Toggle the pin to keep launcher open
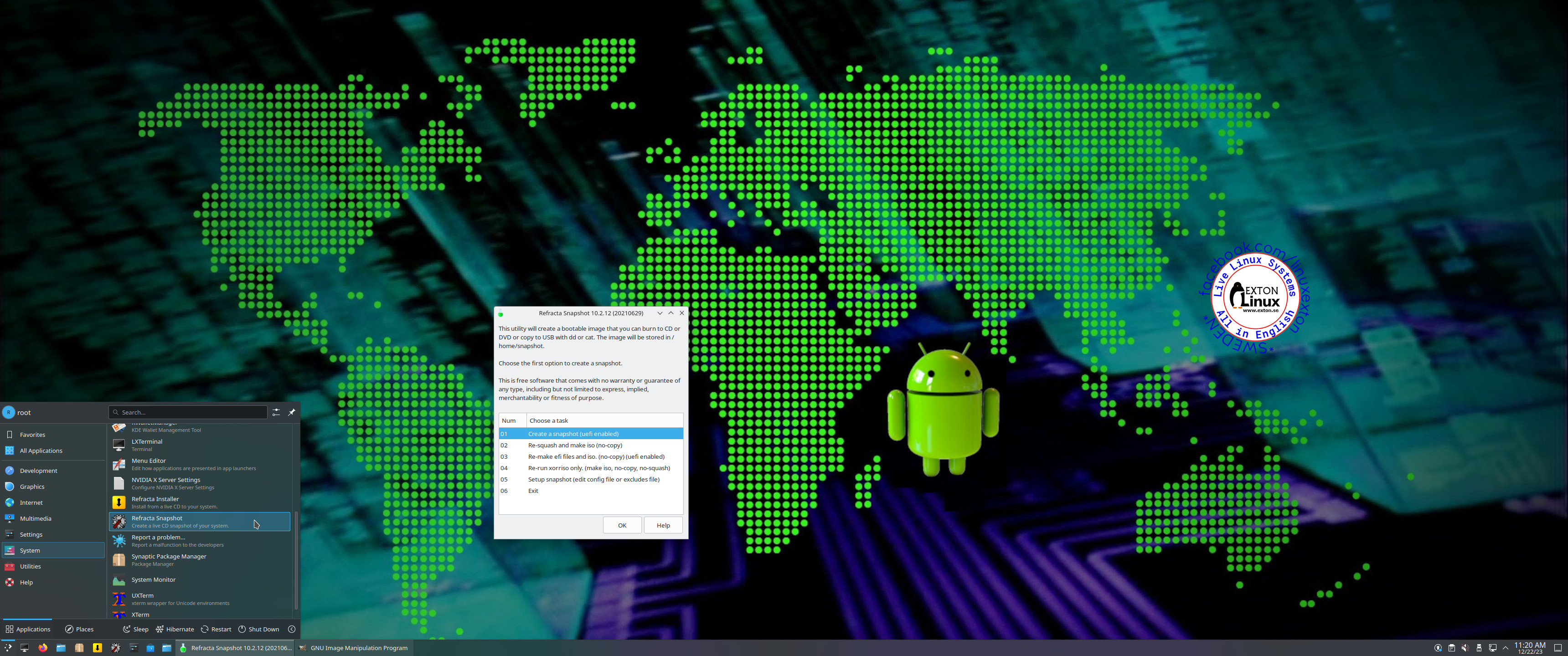 pyautogui.click(x=292, y=412)
